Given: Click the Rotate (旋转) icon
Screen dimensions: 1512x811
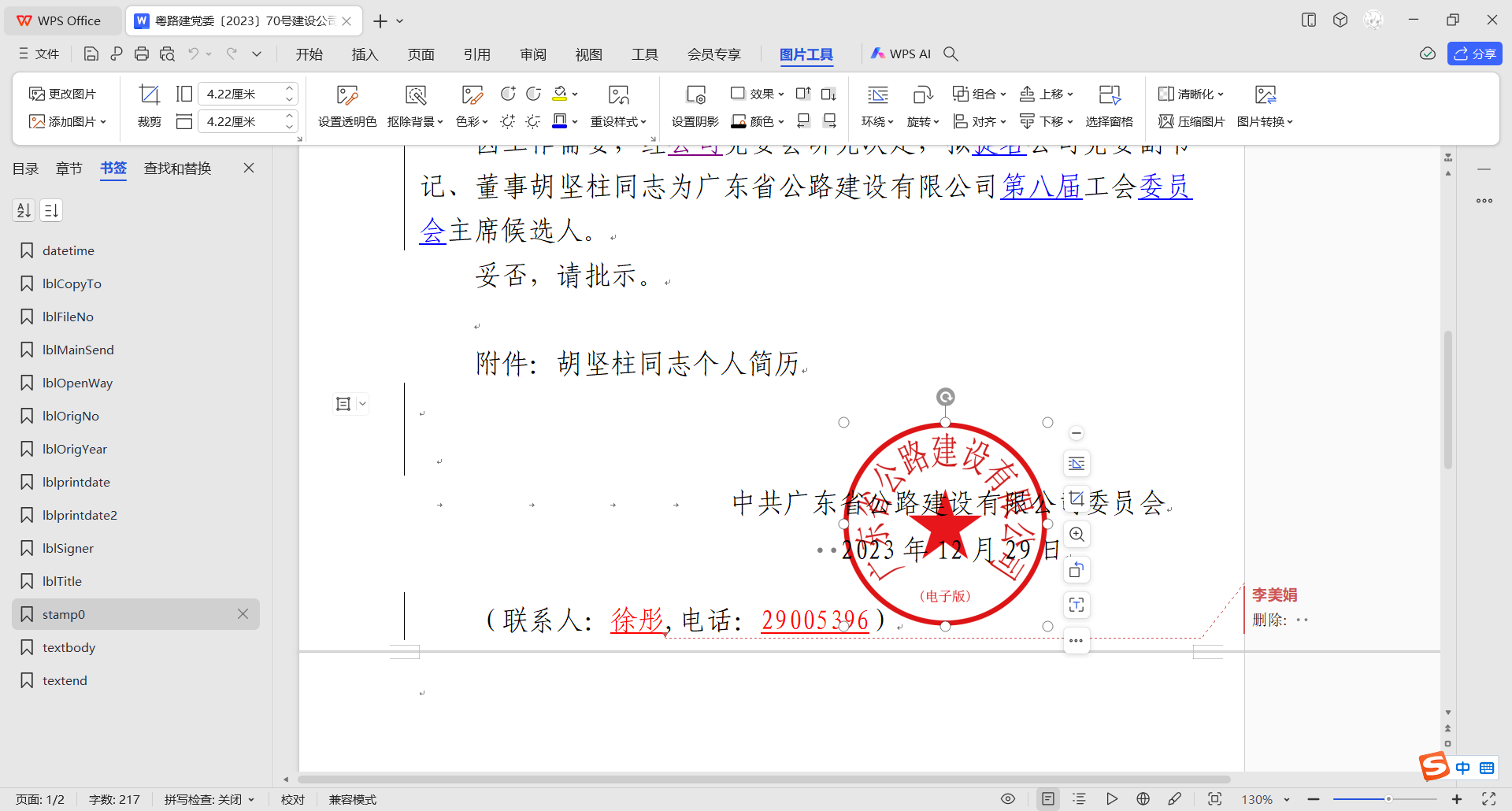Looking at the screenshot, I should (x=923, y=95).
